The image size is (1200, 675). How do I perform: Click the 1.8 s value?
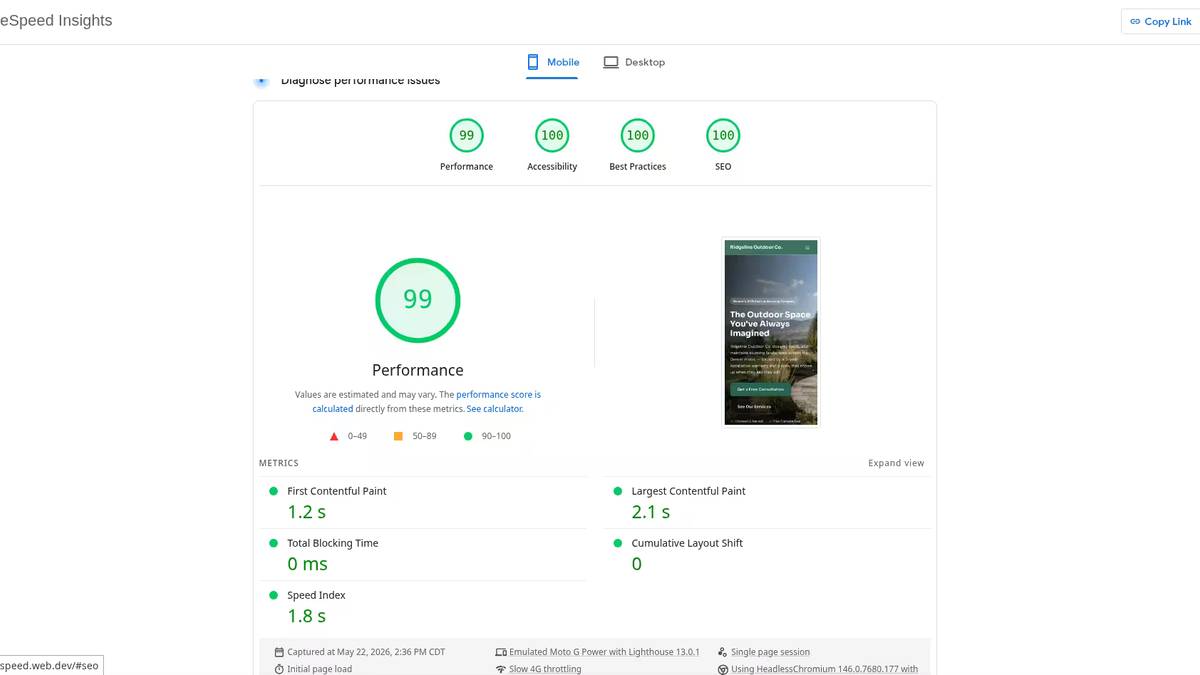pyautogui.click(x=307, y=616)
